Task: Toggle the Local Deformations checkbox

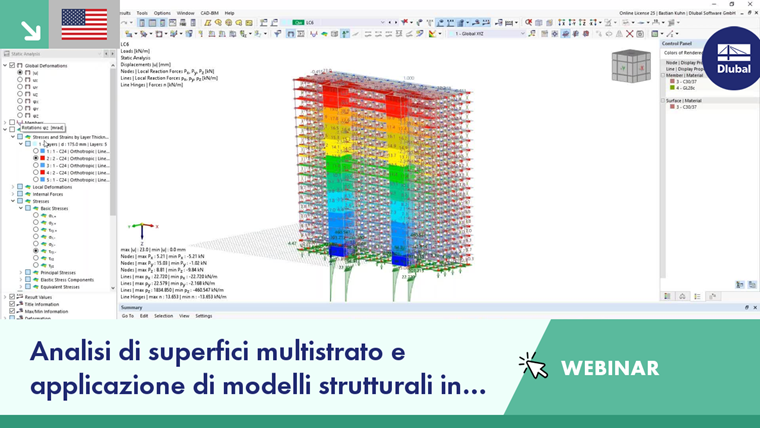Action: point(20,187)
